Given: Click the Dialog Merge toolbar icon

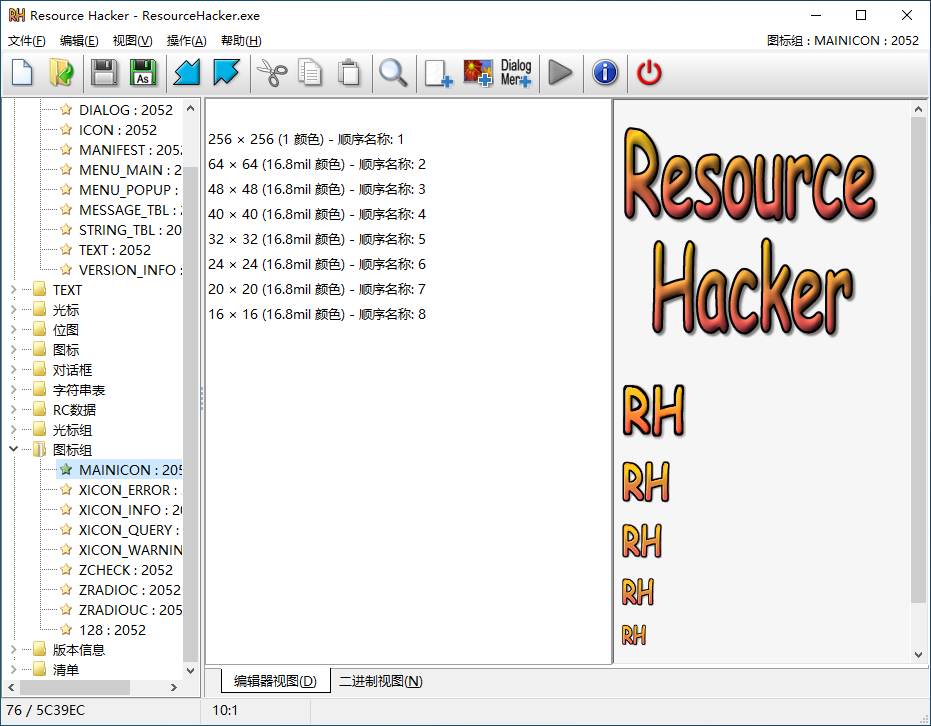Looking at the screenshot, I should 516,73.
